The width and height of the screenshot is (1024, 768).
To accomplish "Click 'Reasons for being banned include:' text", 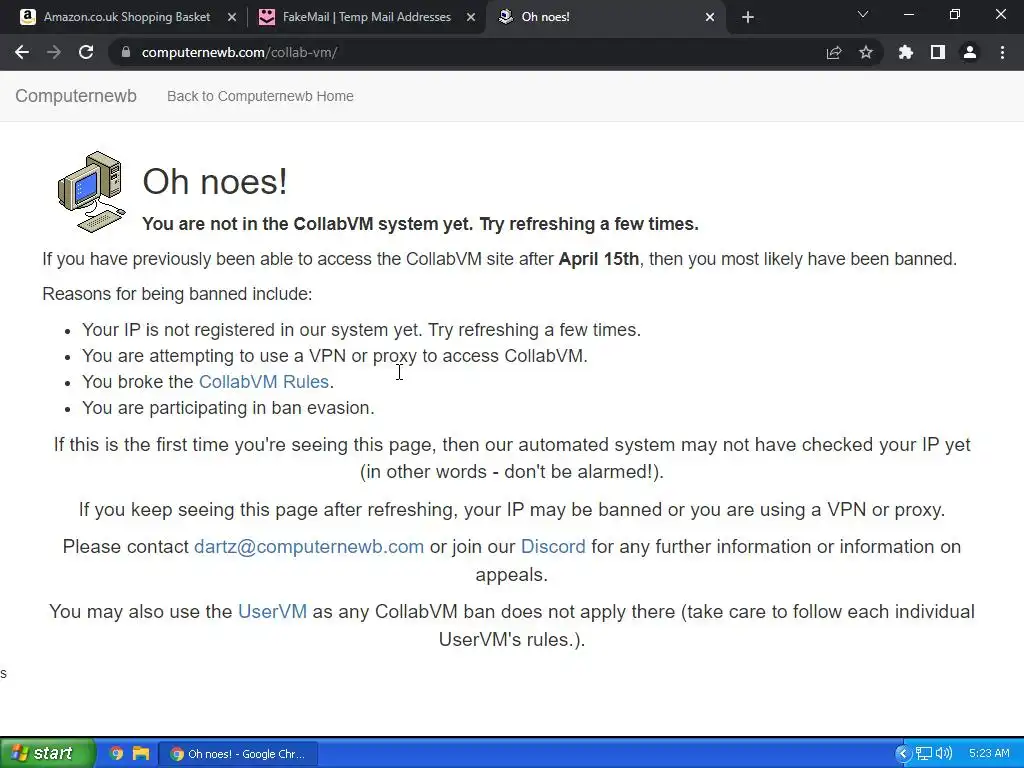I will (x=178, y=294).
